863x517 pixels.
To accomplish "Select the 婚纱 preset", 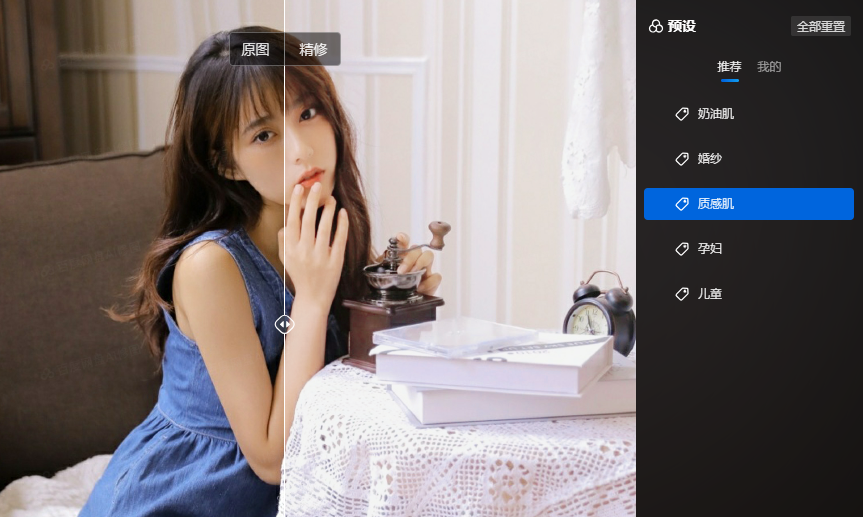I will click(x=749, y=159).
